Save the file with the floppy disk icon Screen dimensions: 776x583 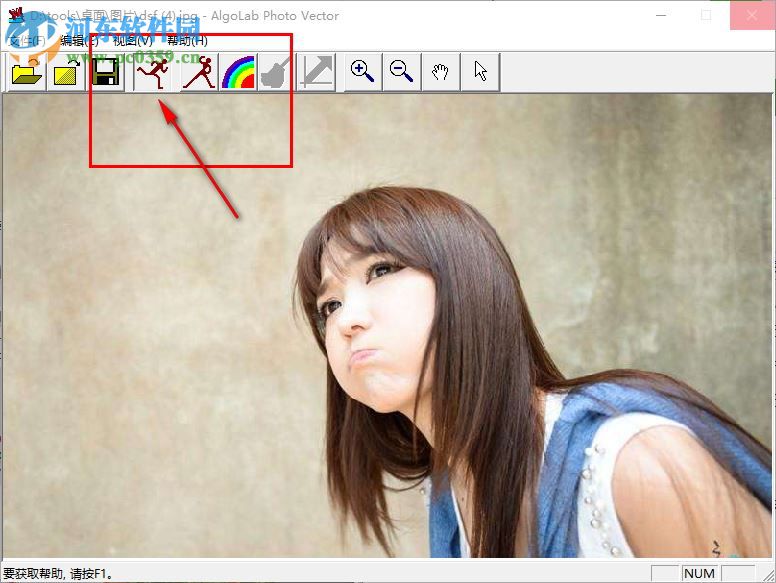click(105, 72)
